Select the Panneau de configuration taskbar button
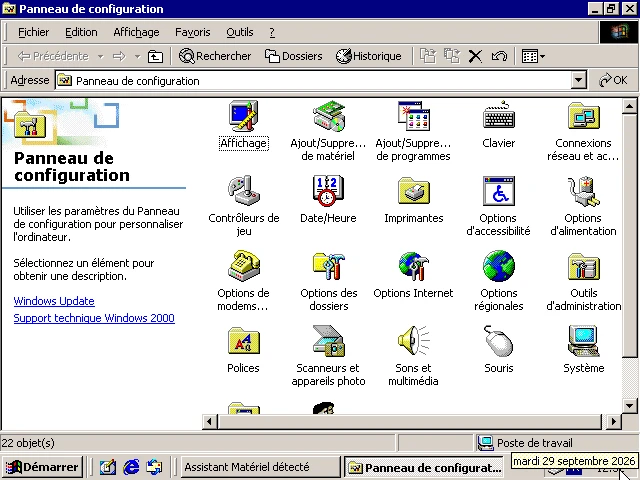Image resolution: width=640 pixels, height=480 pixels. 425,467
